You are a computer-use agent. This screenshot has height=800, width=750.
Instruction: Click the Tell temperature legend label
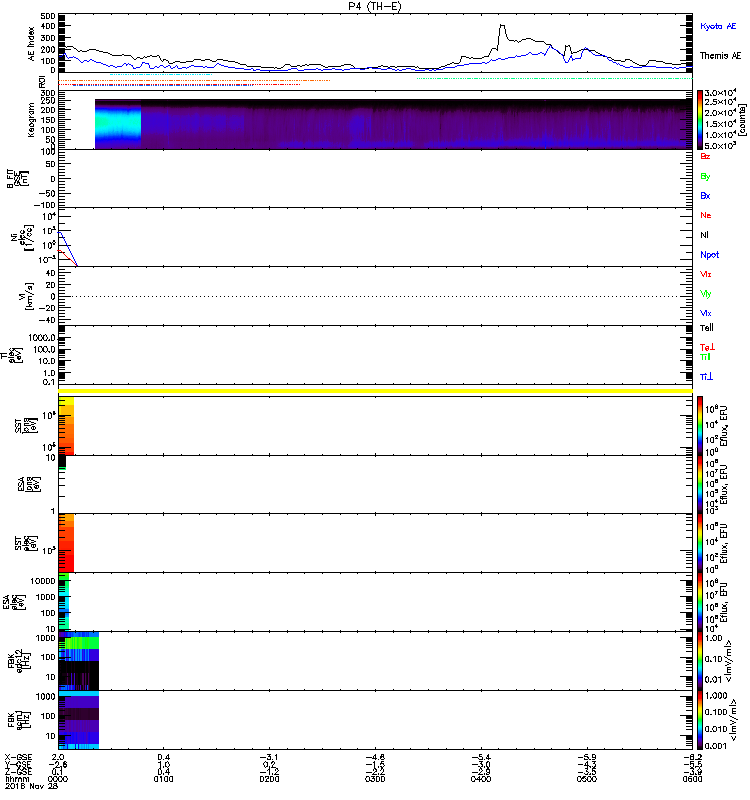[x=707, y=327]
